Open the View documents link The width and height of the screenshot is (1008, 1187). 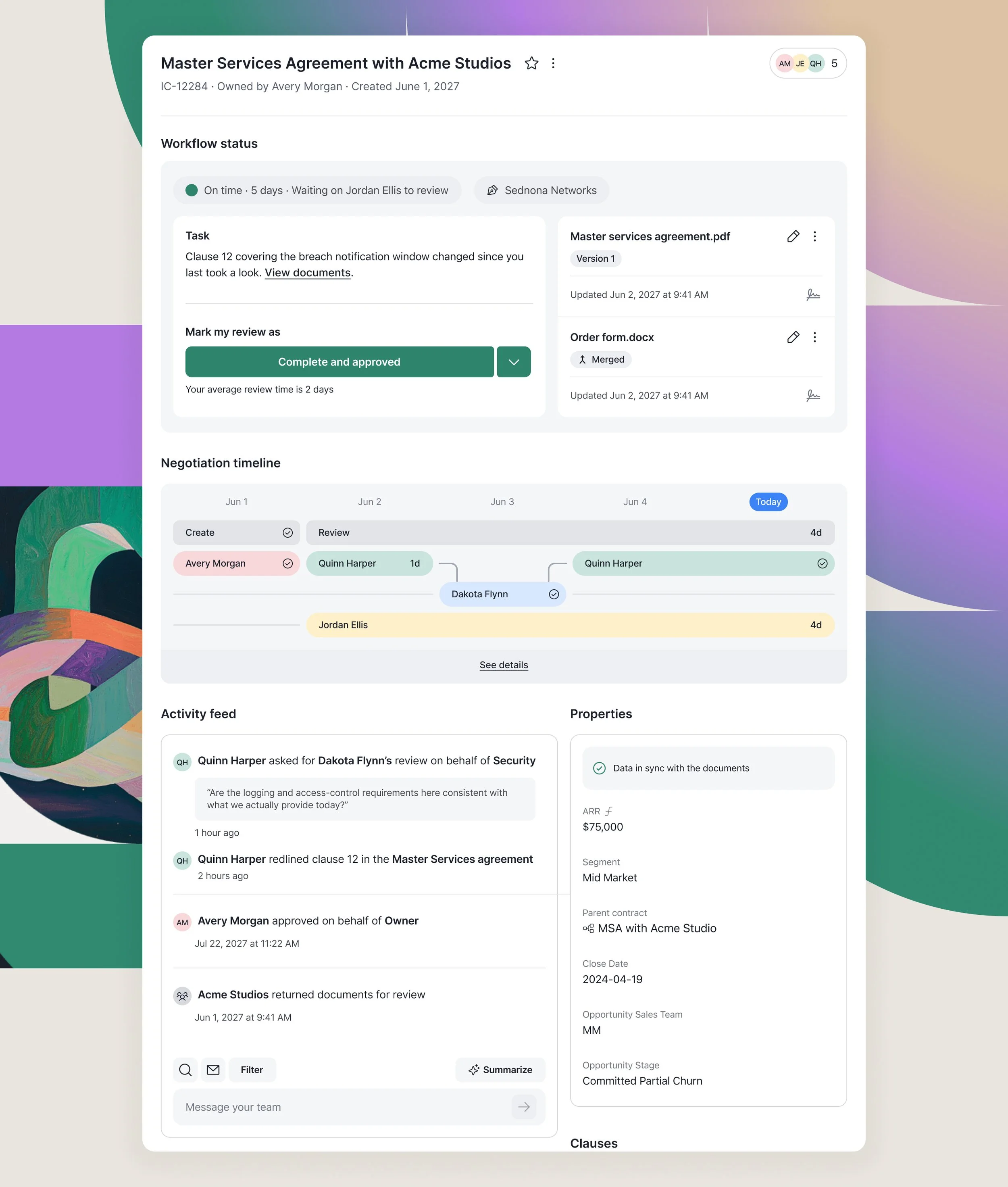[307, 273]
